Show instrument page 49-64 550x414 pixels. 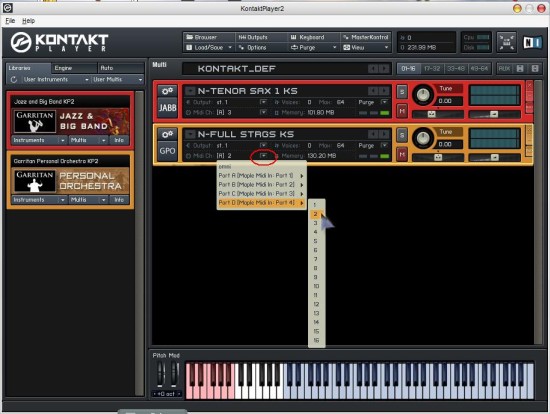tap(479, 69)
